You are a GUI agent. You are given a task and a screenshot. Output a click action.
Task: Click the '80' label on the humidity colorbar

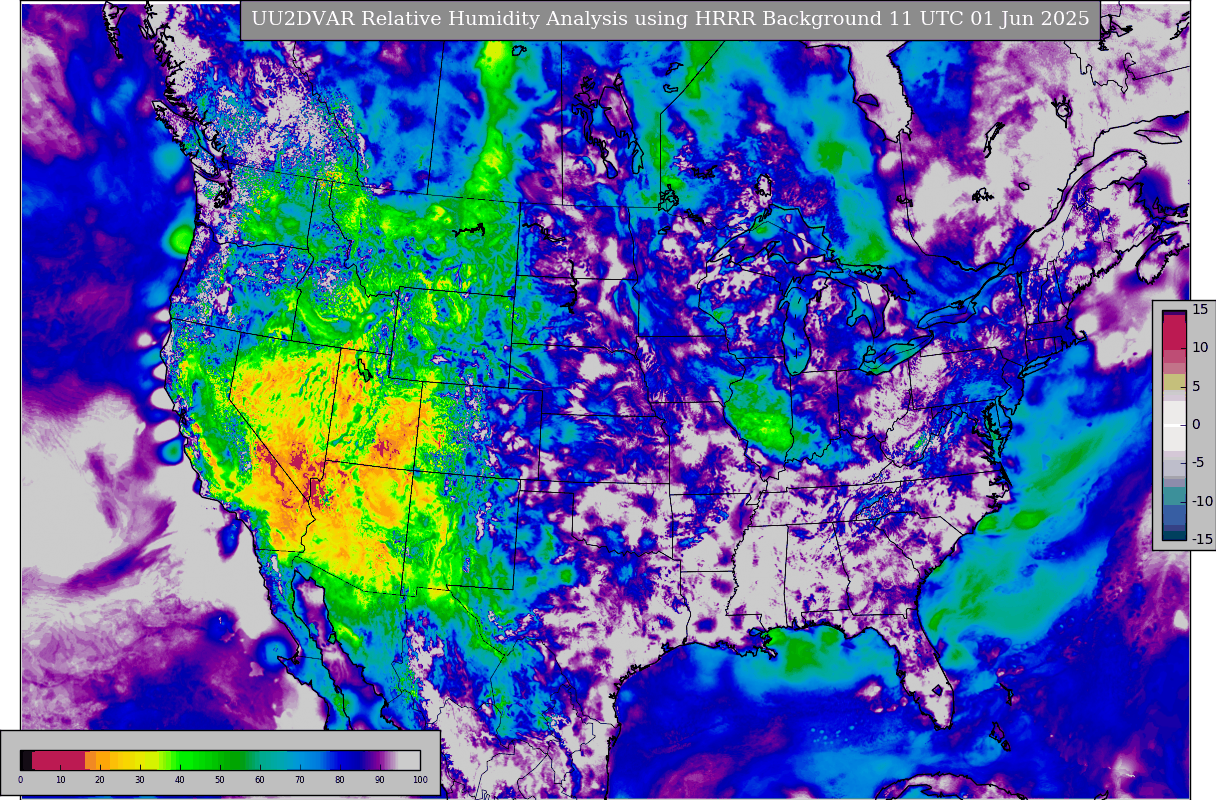tap(340, 780)
